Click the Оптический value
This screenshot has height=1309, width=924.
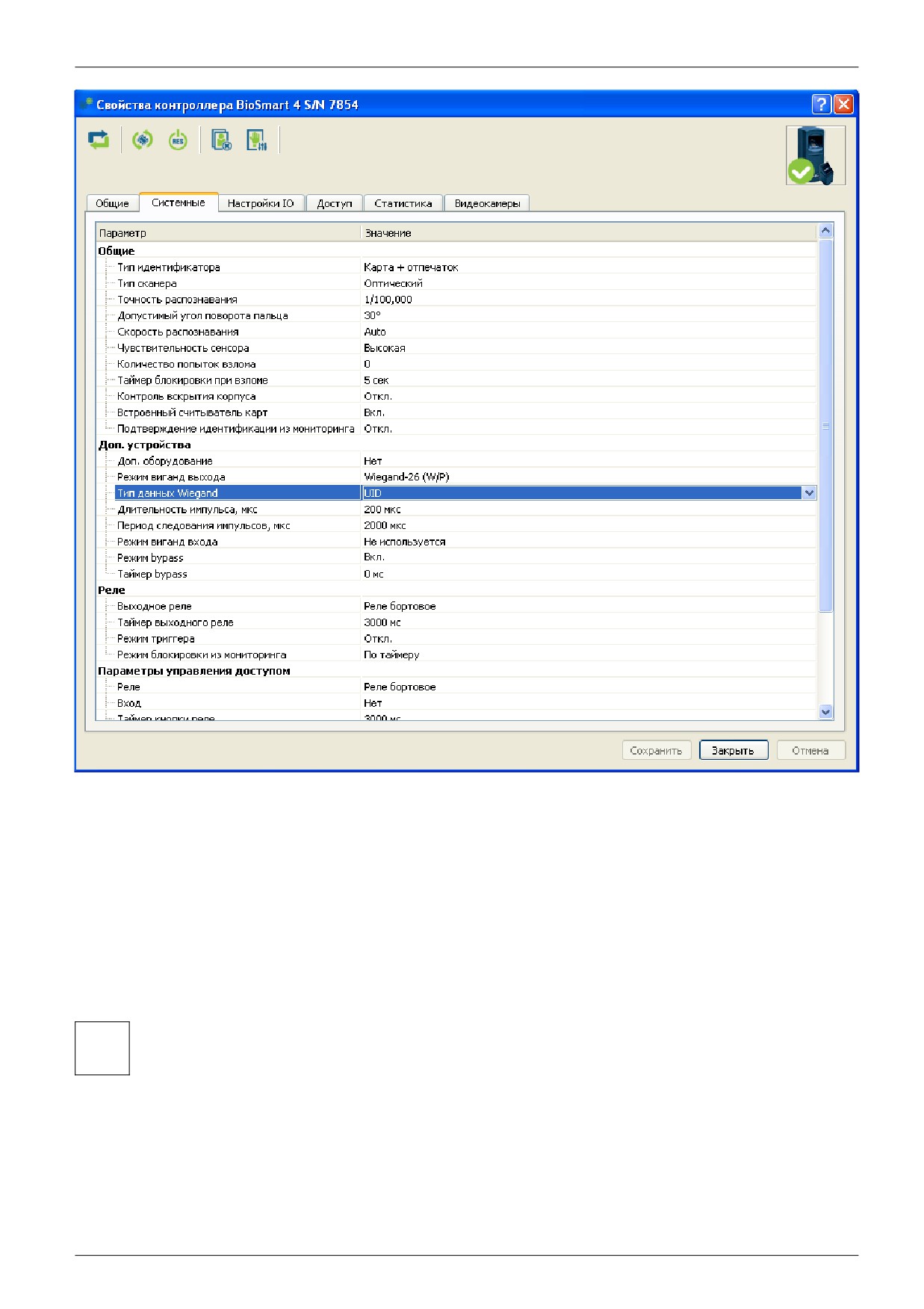[x=393, y=283]
